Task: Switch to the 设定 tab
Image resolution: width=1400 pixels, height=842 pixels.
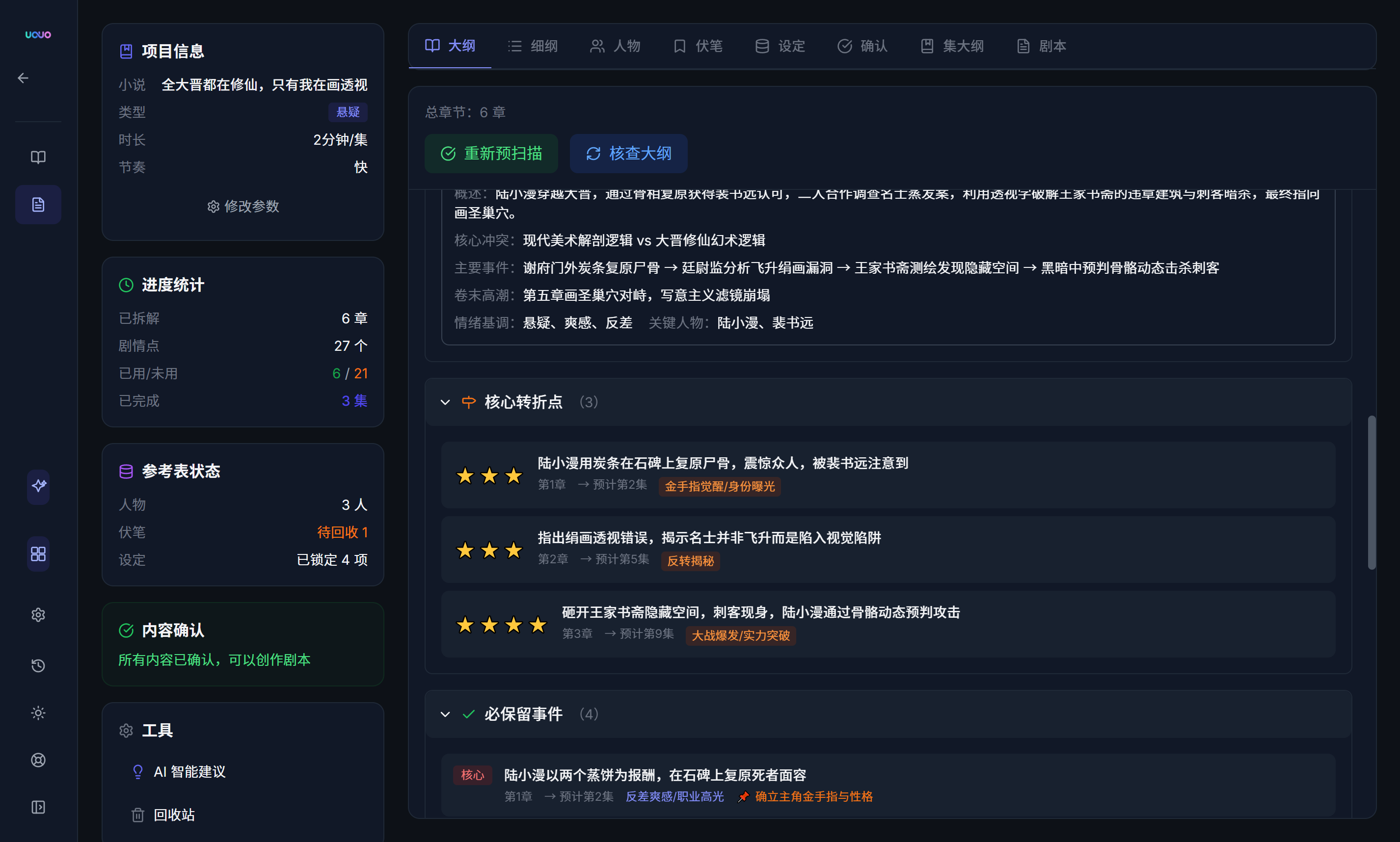Action: [780, 46]
